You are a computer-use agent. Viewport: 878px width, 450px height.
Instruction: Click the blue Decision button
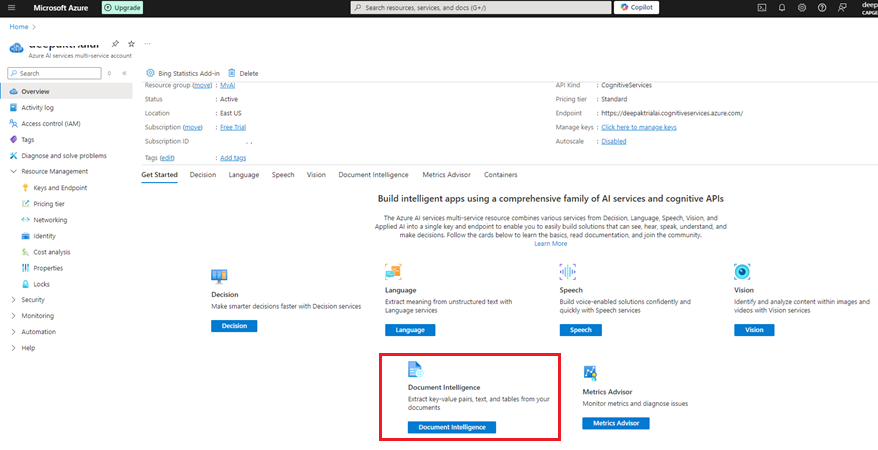234,326
